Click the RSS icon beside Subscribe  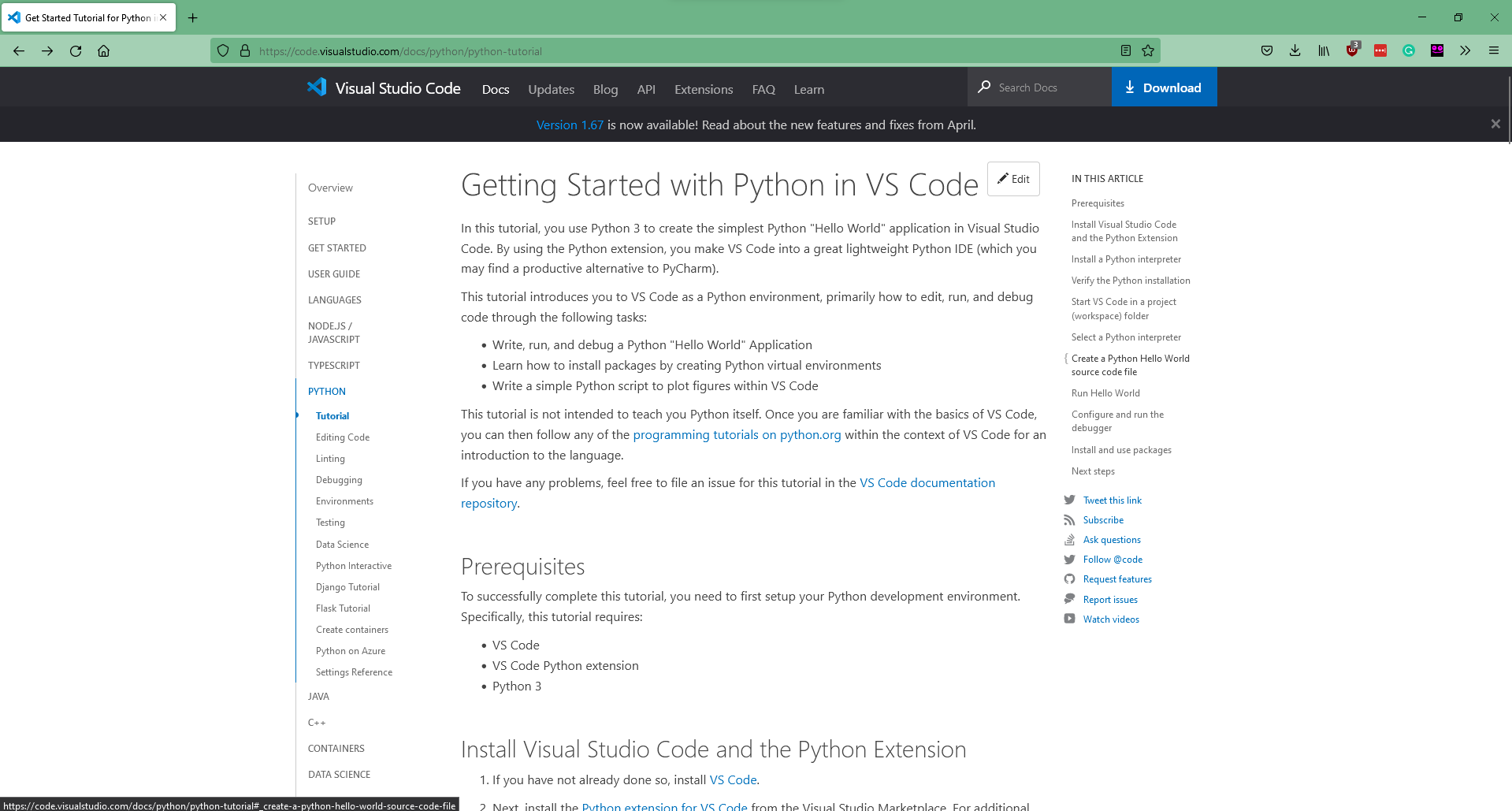(x=1069, y=520)
